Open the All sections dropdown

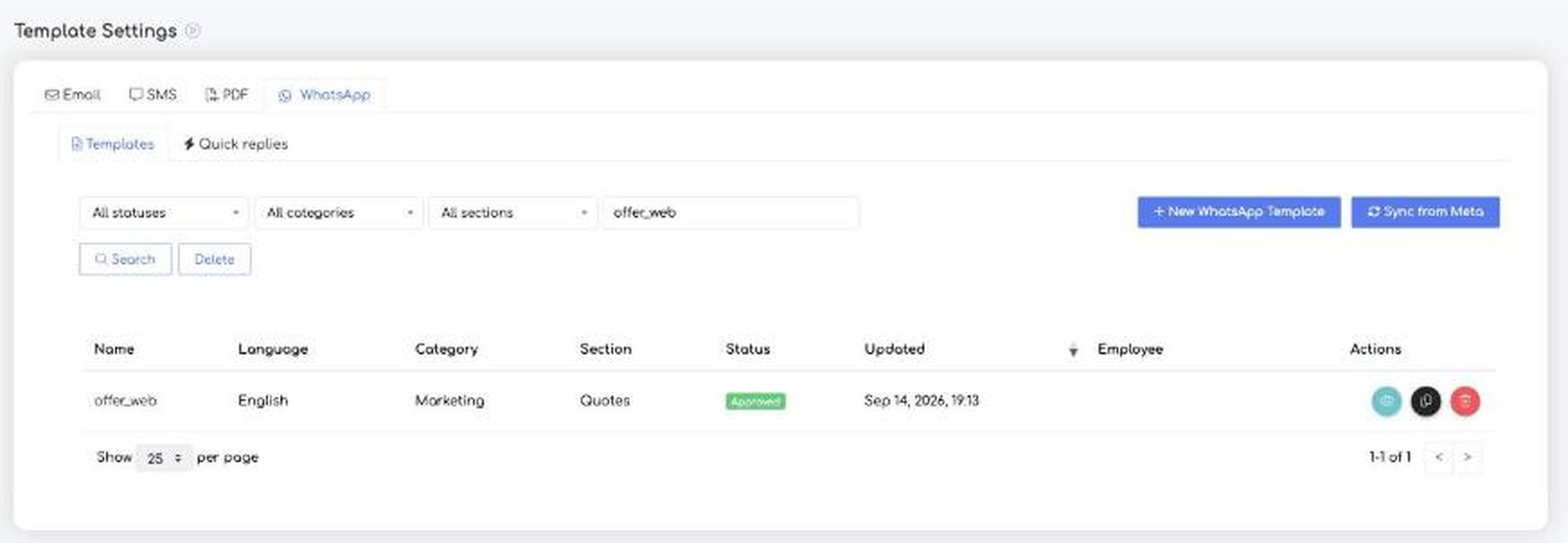[512, 213]
